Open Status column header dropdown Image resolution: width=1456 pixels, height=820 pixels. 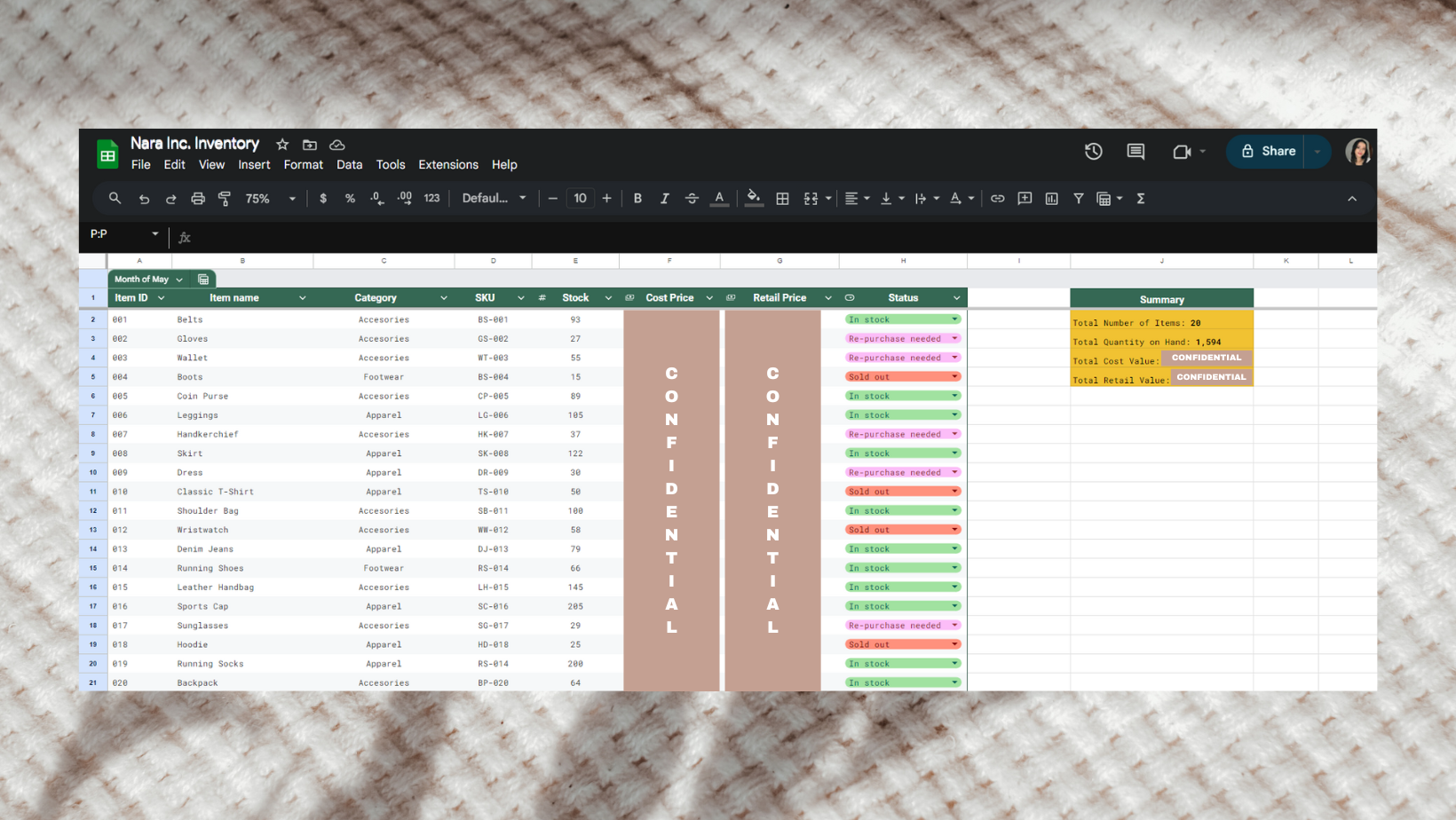[x=956, y=298]
